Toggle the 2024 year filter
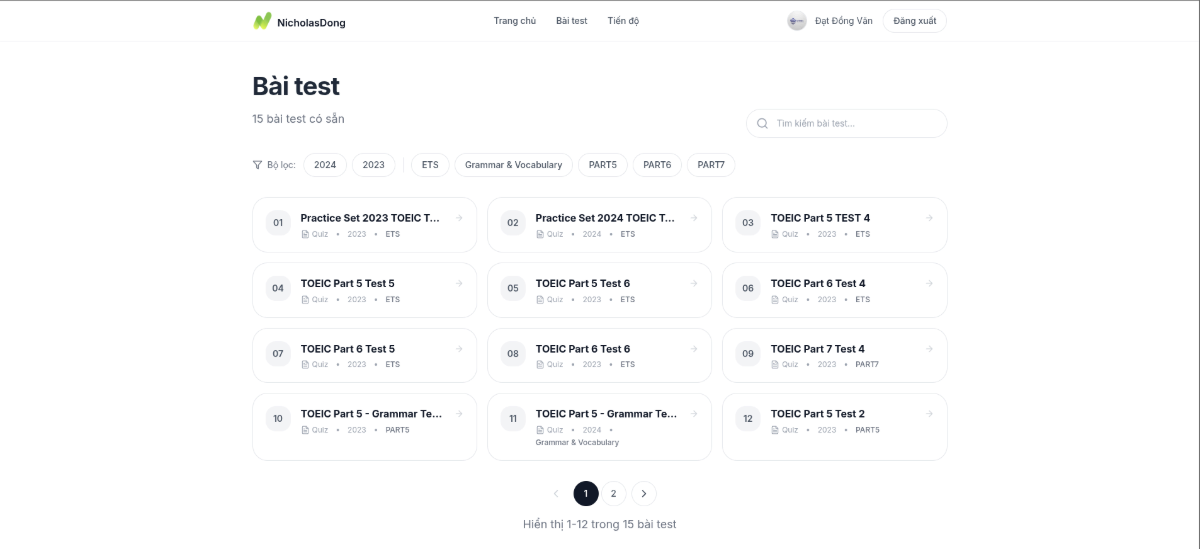Viewport: 1200px width, 549px height. (325, 165)
